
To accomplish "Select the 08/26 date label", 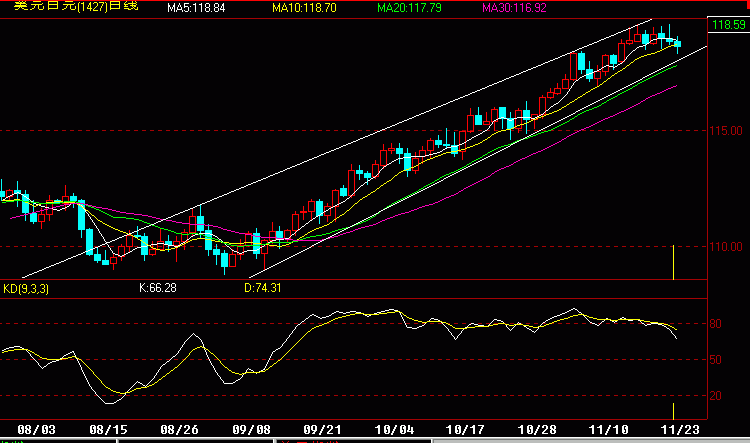I will pyautogui.click(x=179, y=430).
